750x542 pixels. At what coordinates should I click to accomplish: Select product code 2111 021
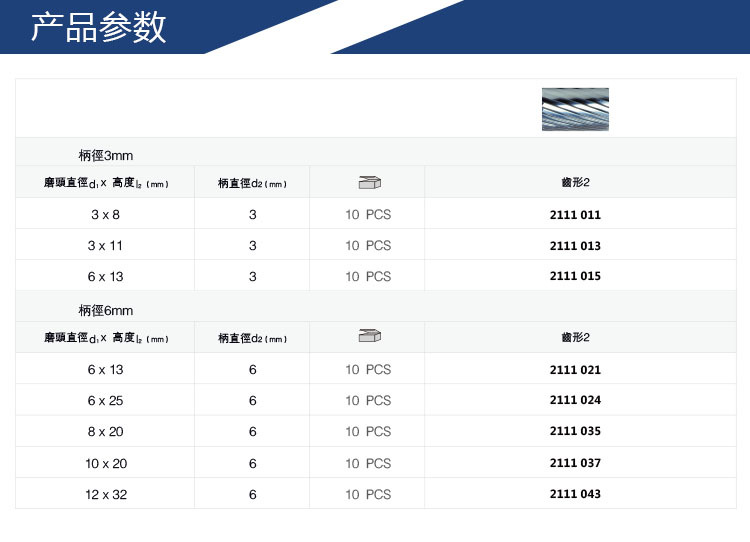point(575,370)
